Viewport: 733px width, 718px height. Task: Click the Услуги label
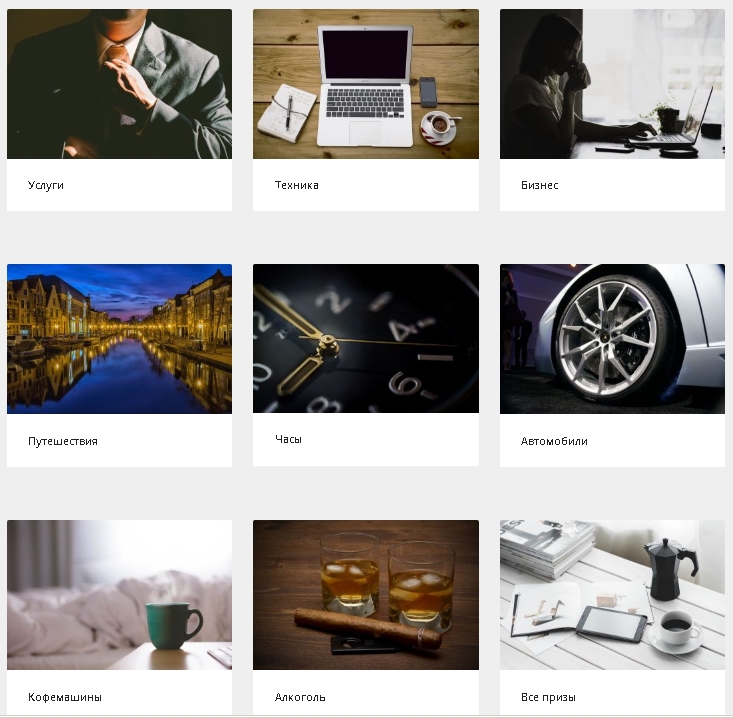(x=46, y=185)
